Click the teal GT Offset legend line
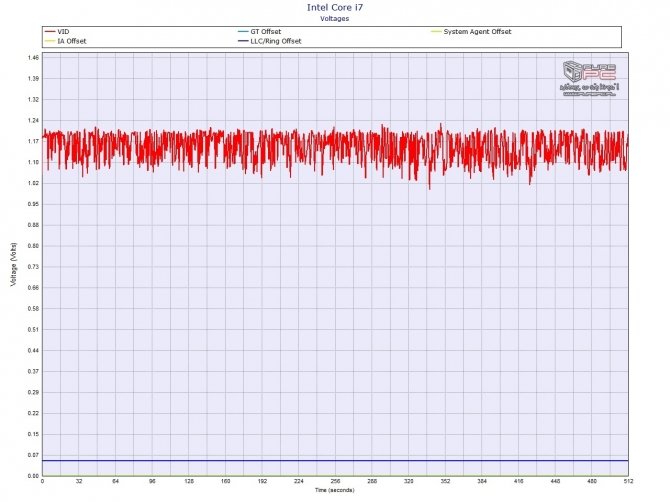This screenshot has height=502, width=670. (243, 32)
